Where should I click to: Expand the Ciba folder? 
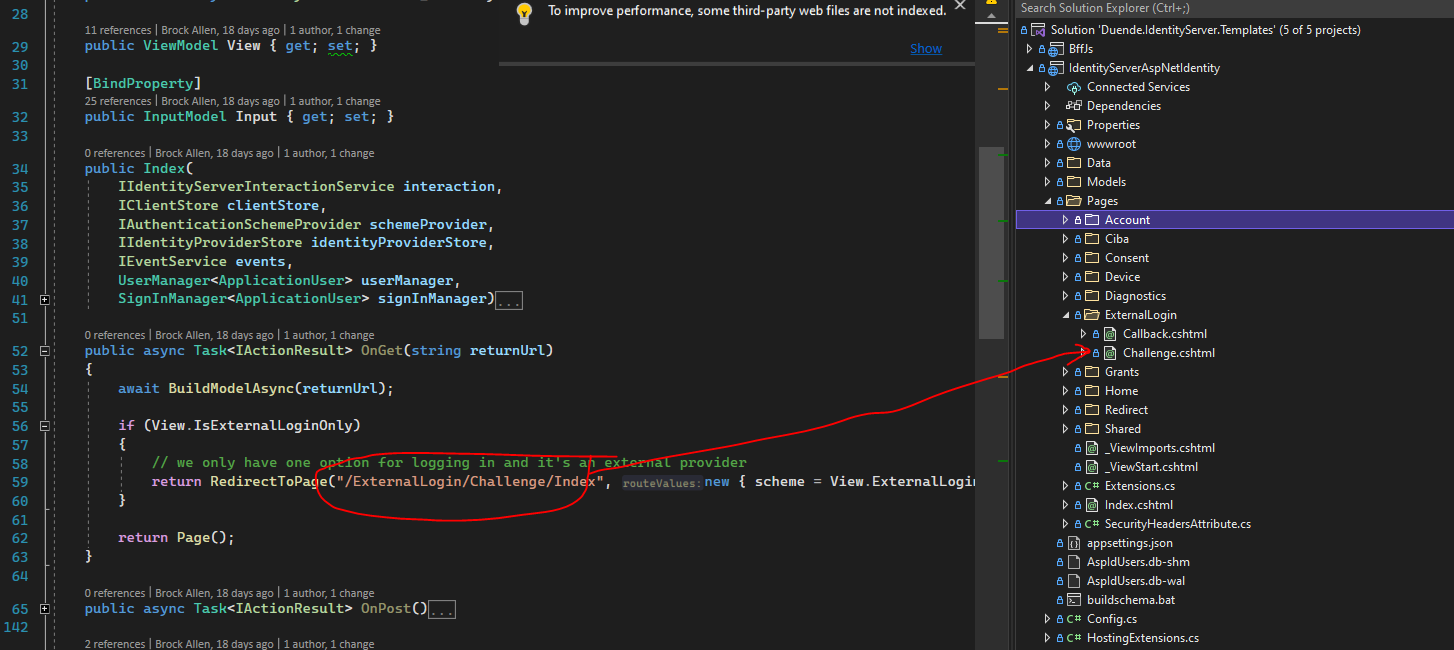tap(1065, 239)
